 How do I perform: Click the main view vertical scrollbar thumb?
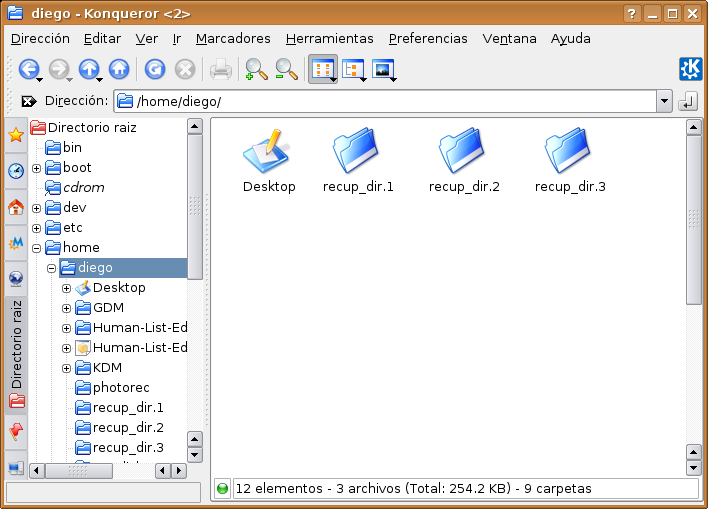(x=694, y=219)
